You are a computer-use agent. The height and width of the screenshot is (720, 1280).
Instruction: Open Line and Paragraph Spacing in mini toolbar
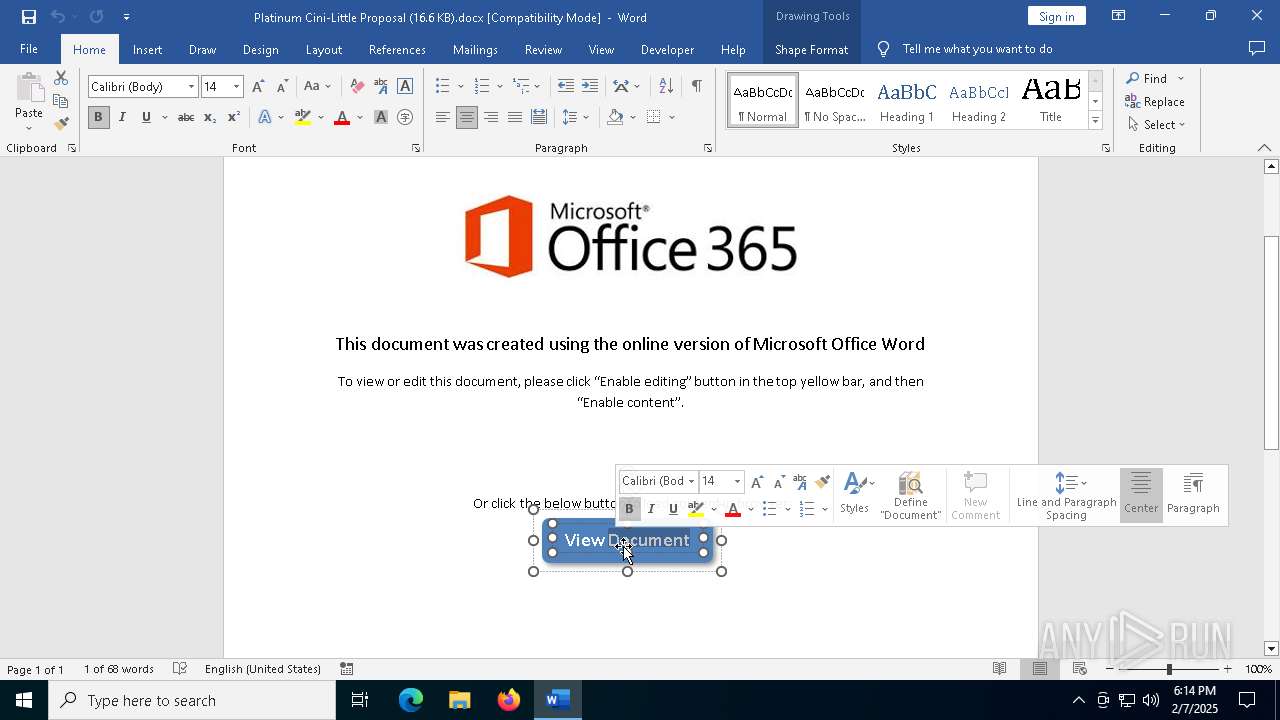tap(1066, 496)
